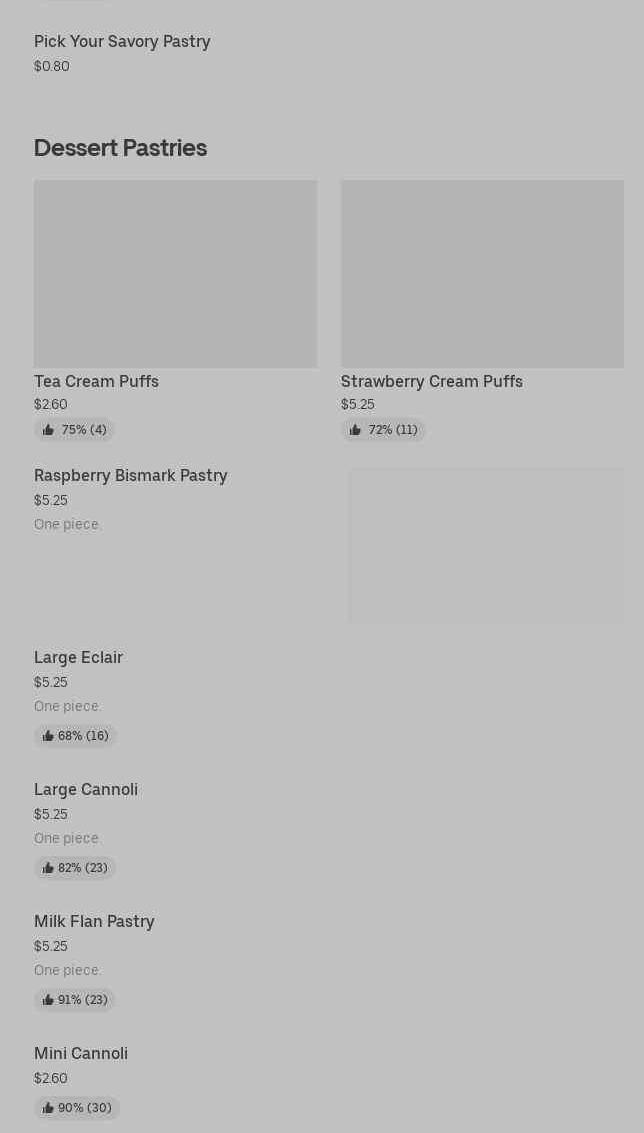This screenshot has height=1133, width=644.
Task: Click the Dessert Pastries section heading
Action: click(x=120, y=148)
